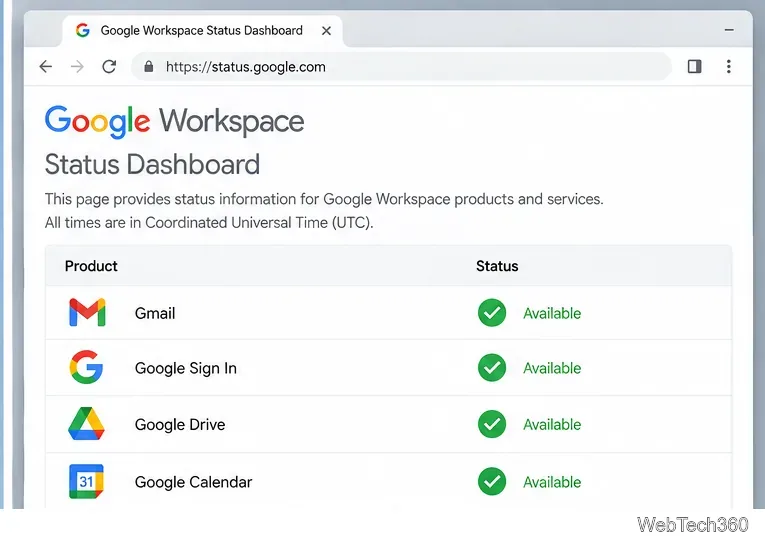Click the Google Workspace logo
765x551 pixels.
pyautogui.click(x=174, y=122)
